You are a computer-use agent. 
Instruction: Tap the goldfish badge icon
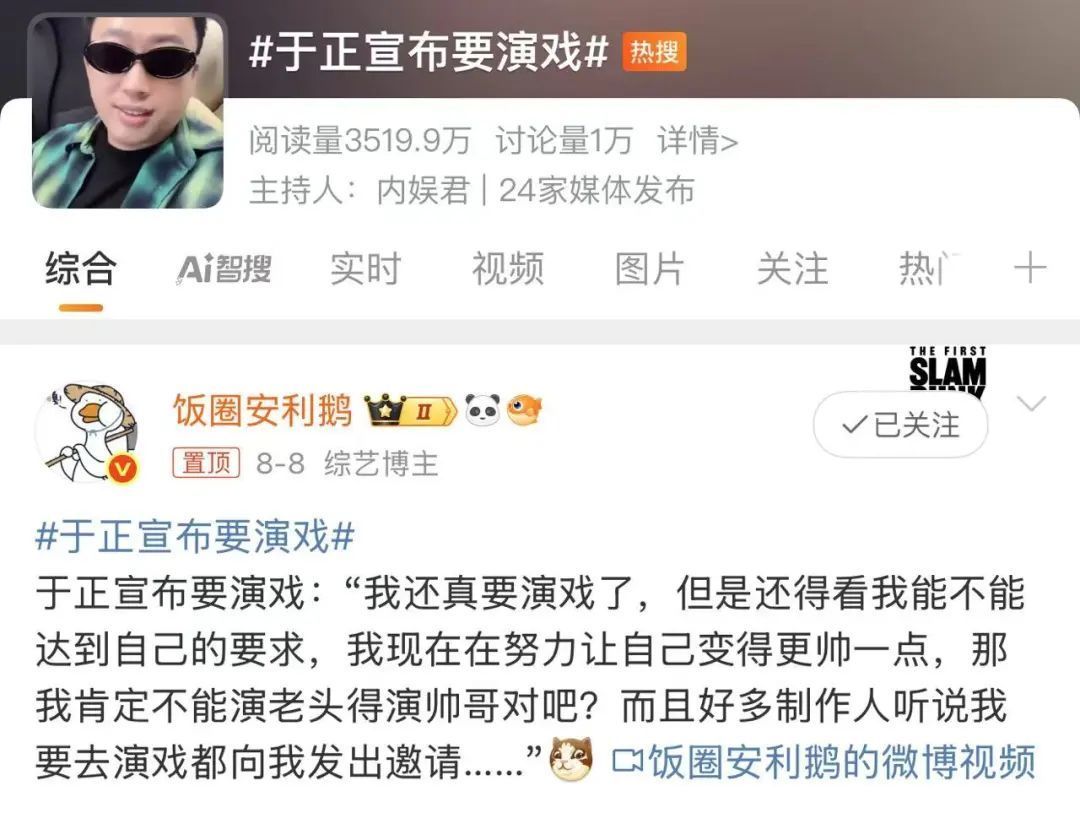524,411
